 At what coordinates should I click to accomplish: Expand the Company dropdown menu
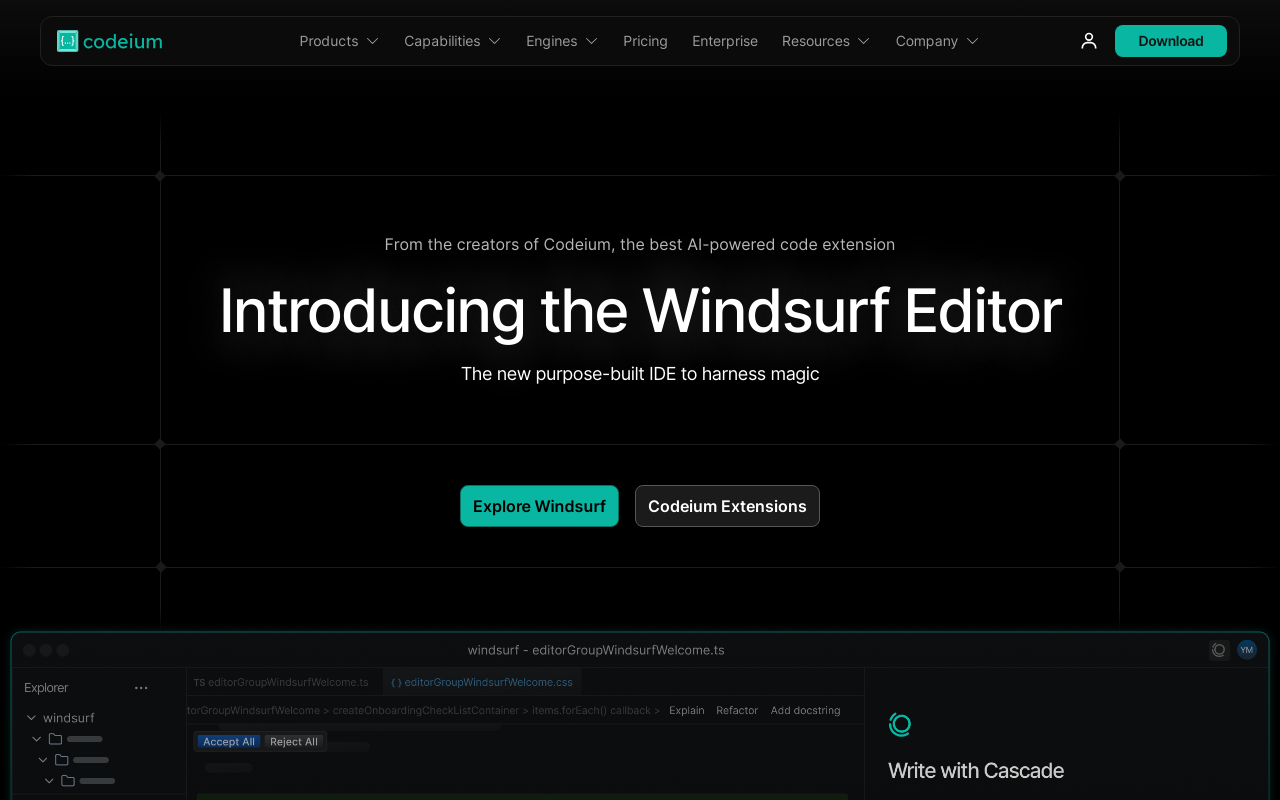click(x=937, y=41)
